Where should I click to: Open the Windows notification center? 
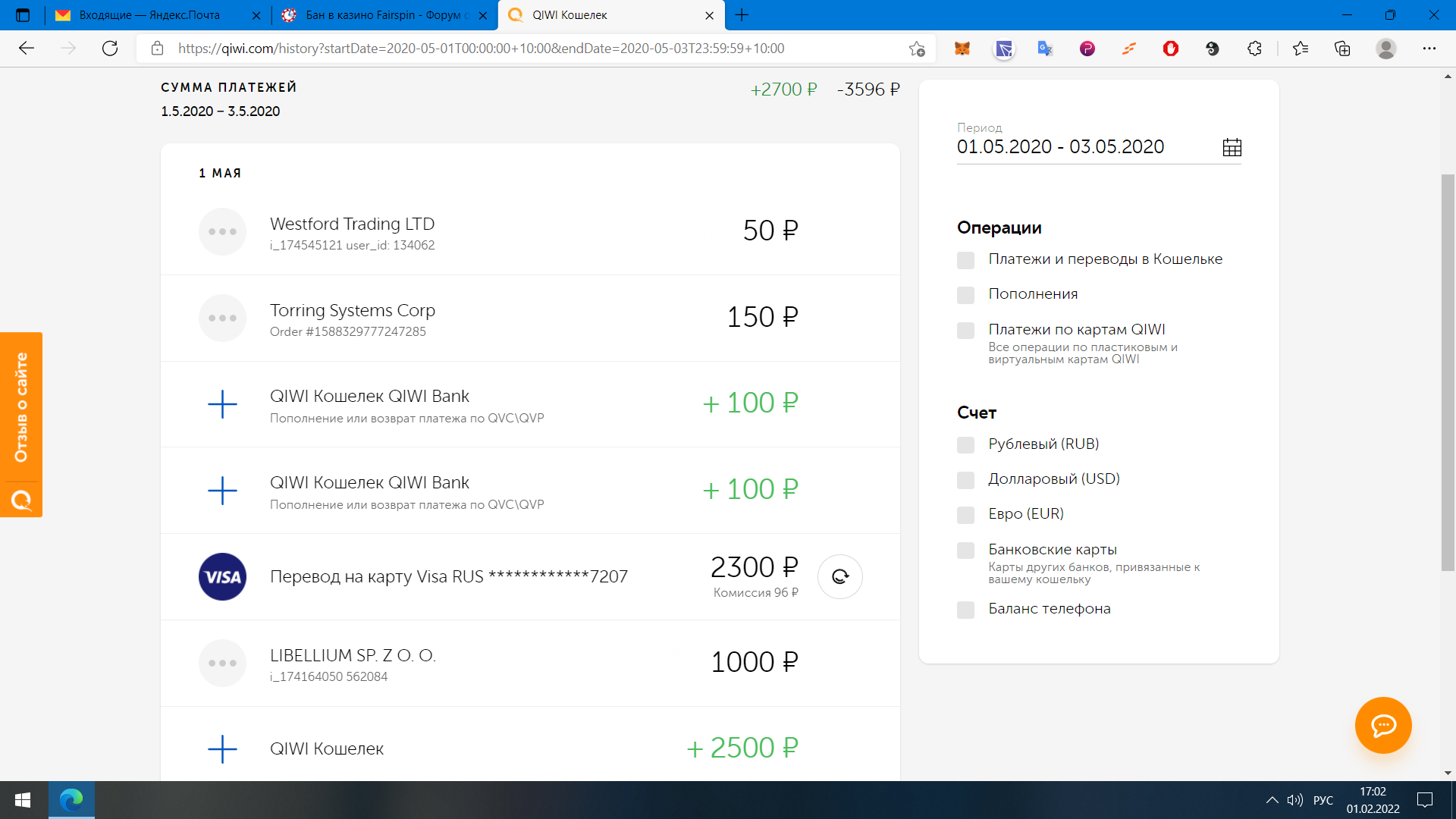[x=1425, y=800]
